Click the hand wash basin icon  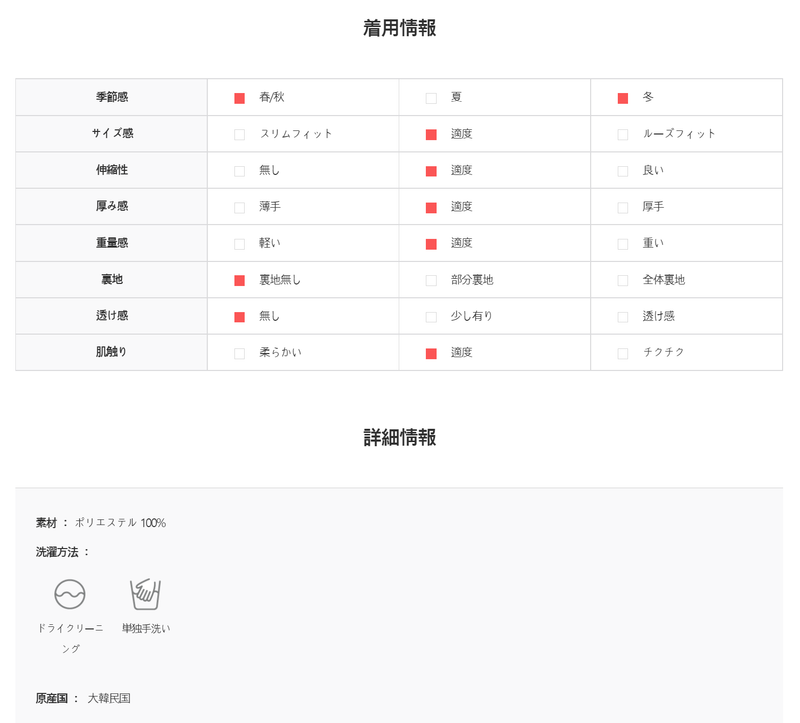[x=145, y=594]
